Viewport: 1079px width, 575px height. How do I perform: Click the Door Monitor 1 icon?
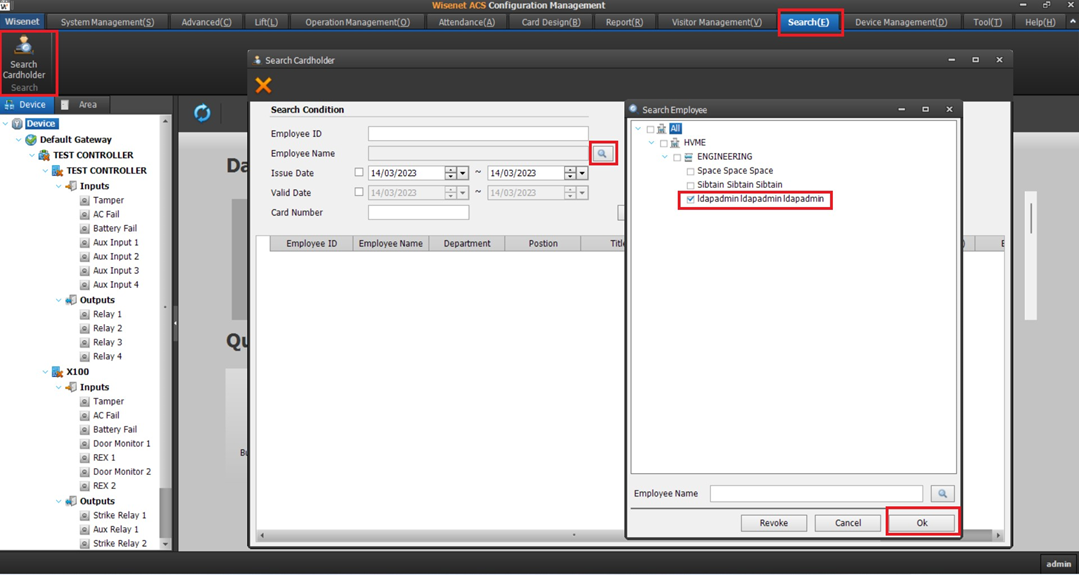(85, 444)
